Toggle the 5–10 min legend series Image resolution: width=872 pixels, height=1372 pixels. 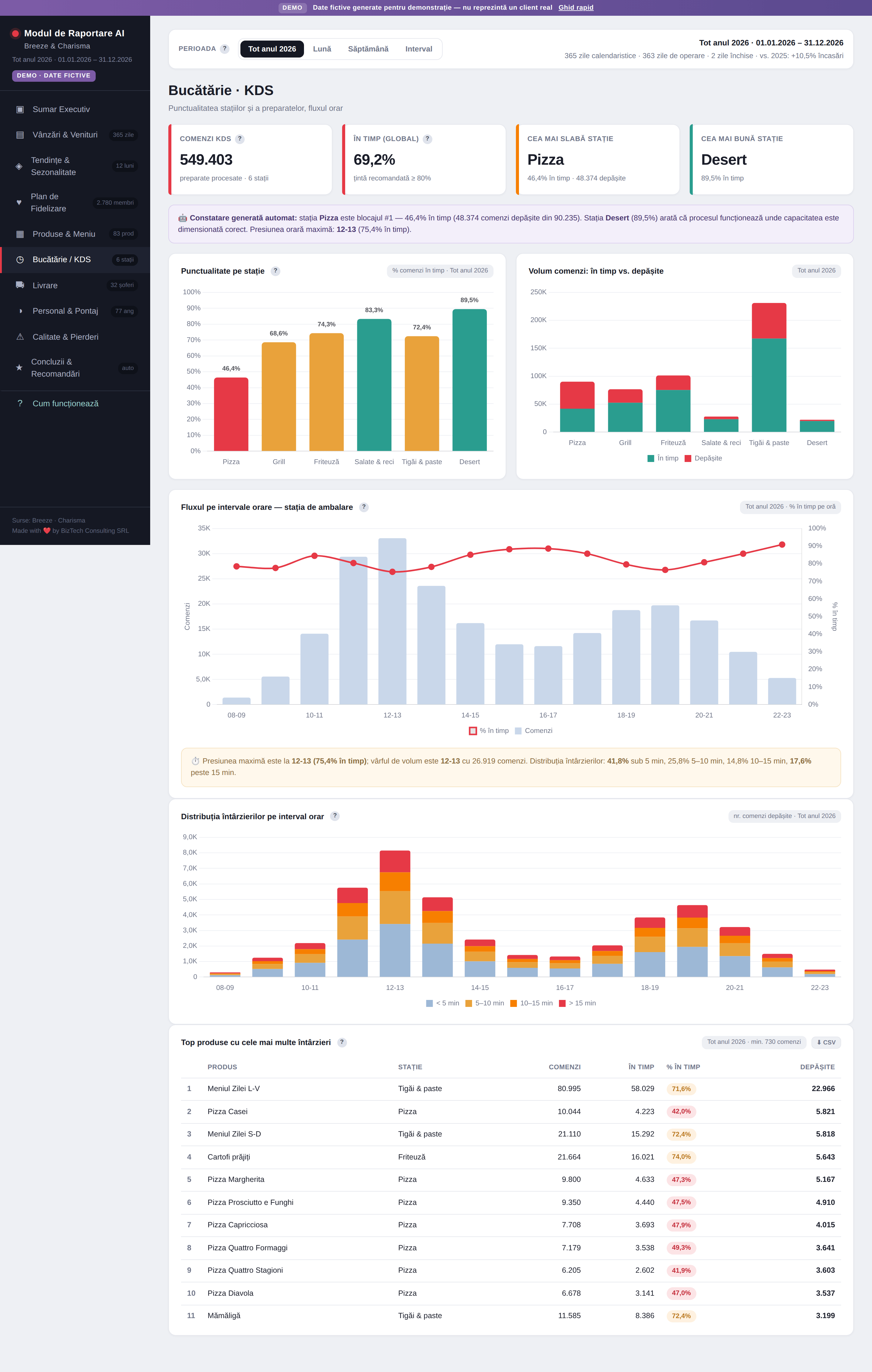tap(484, 1003)
